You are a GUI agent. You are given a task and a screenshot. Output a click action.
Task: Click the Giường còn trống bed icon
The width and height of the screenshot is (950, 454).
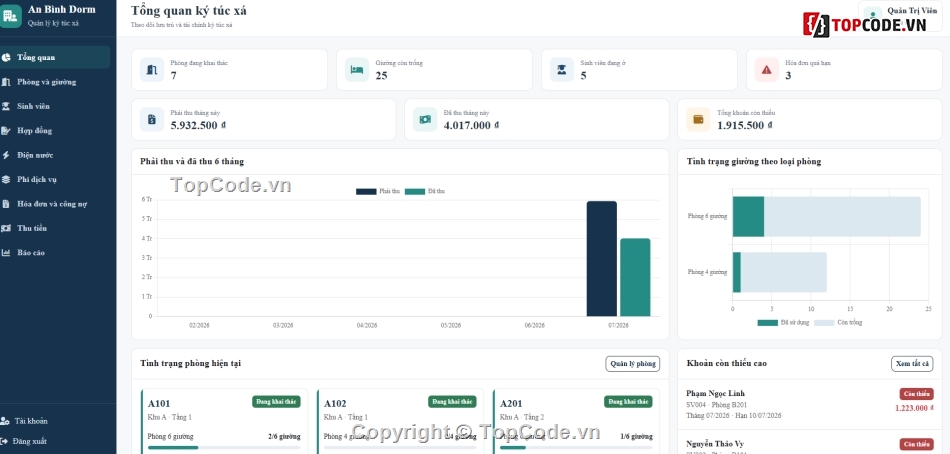tap(357, 70)
